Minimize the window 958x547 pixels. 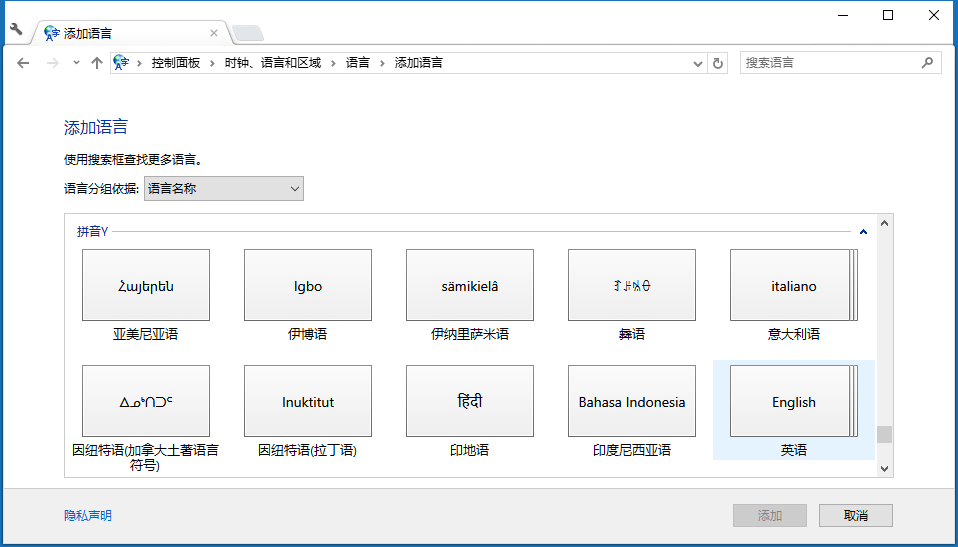tap(843, 15)
